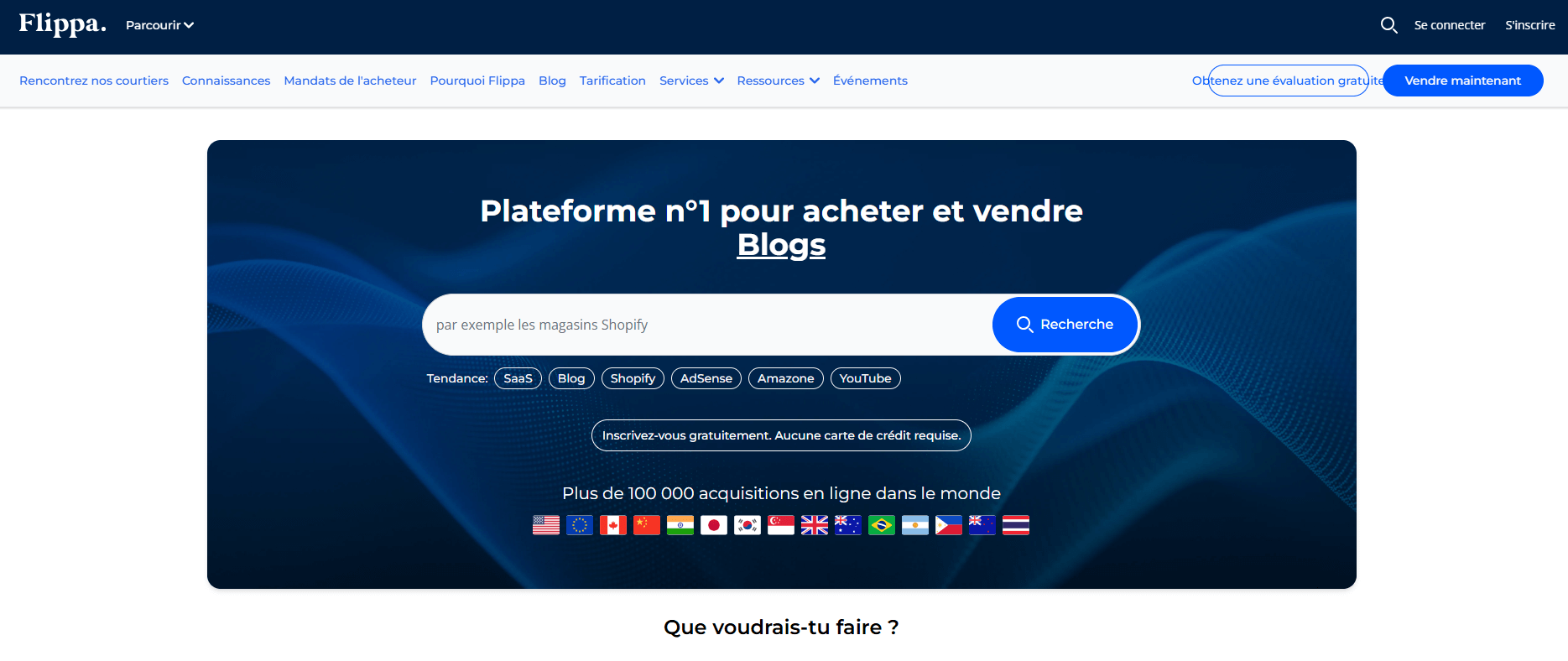Open the Blog nav link
The height and width of the screenshot is (661, 1568).
tap(552, 81)
